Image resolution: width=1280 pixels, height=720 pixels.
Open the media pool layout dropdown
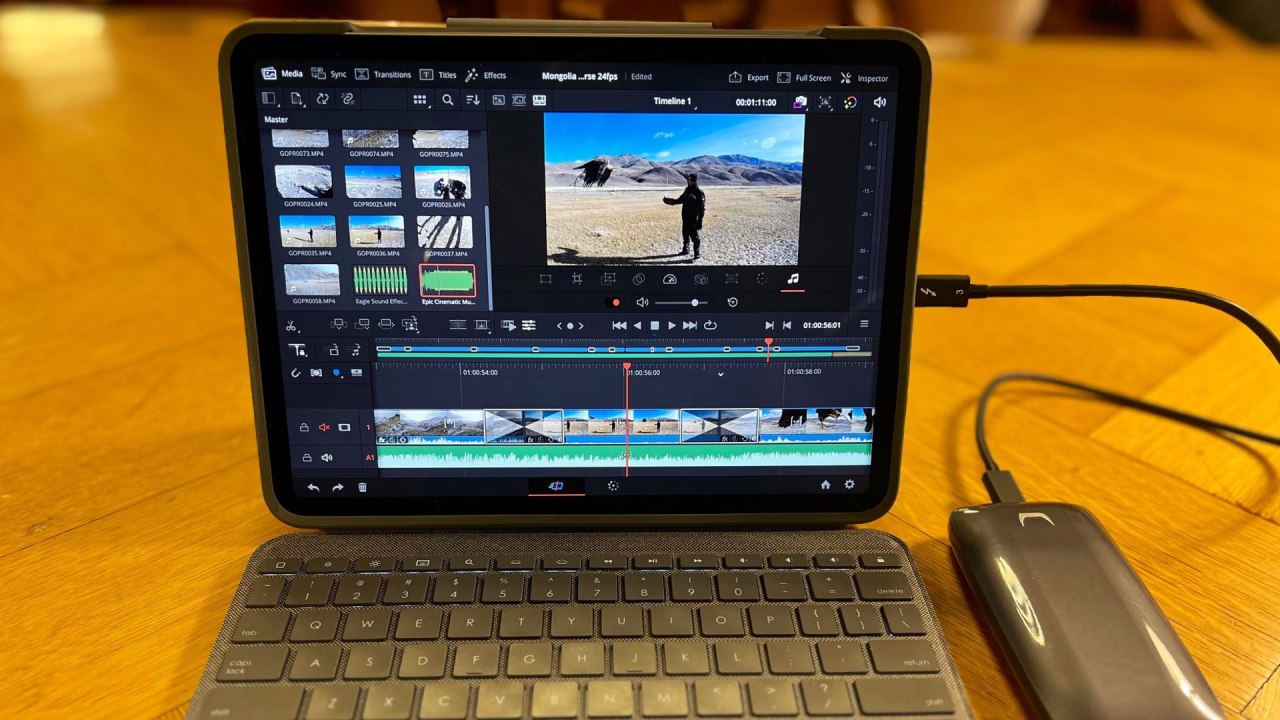[x=269, y=98]
